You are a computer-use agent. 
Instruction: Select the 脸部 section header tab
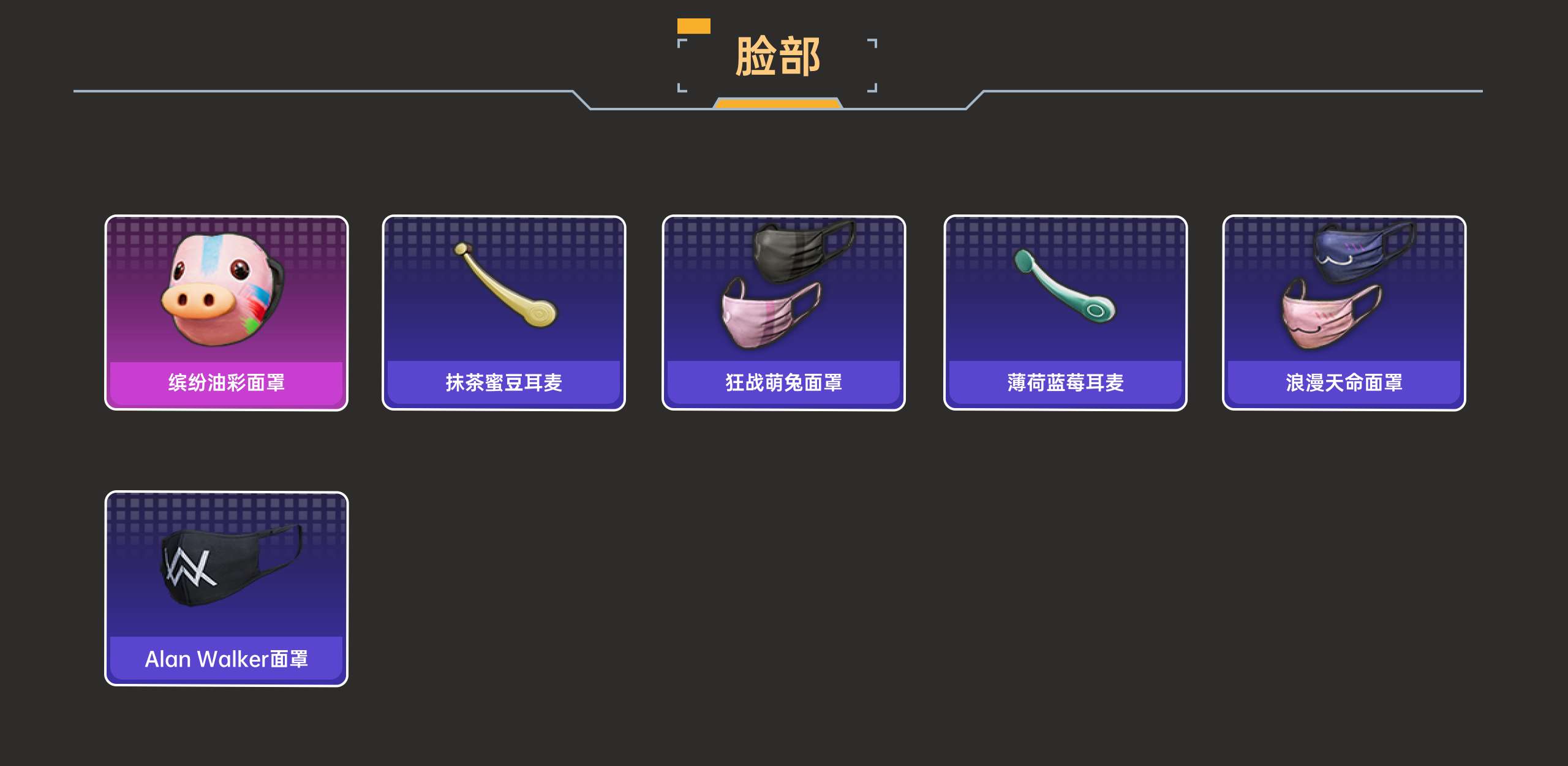coord(778,56)
